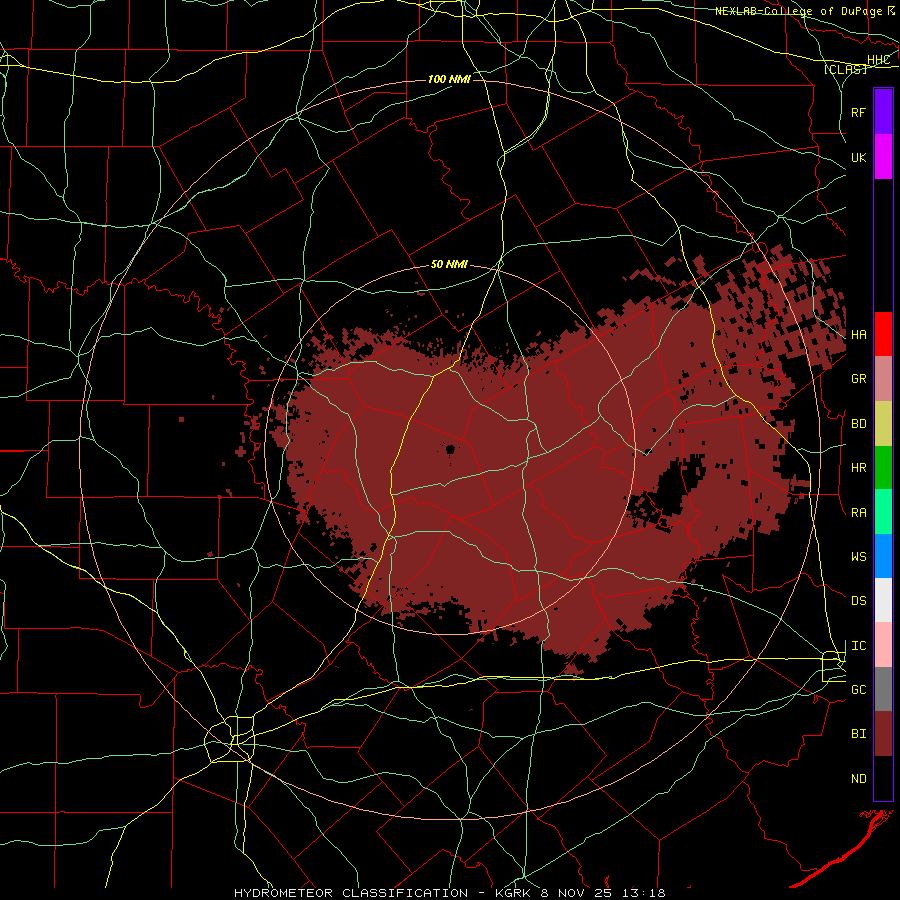
Task: Select the GC gray legend swatch
Action: 883,689
